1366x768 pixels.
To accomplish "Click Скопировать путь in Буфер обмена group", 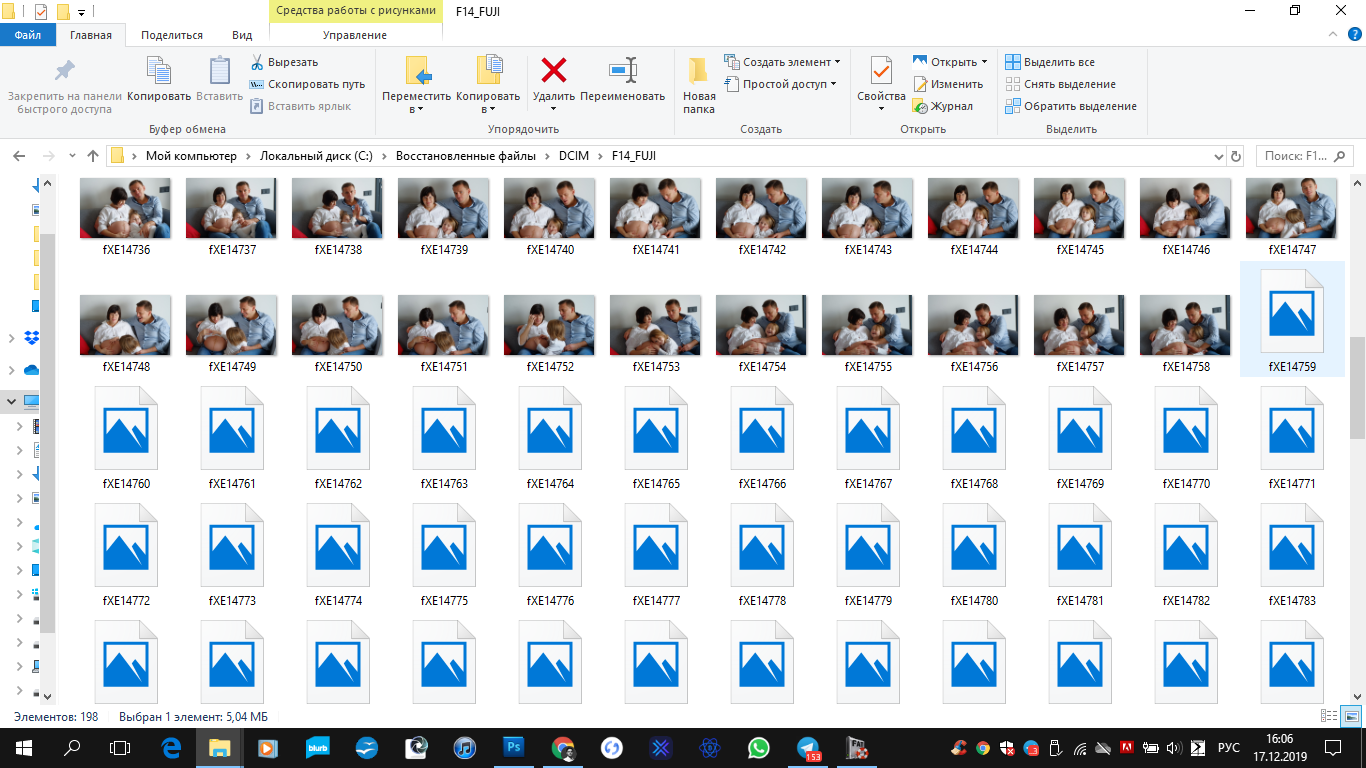I will tap(307, 84).
